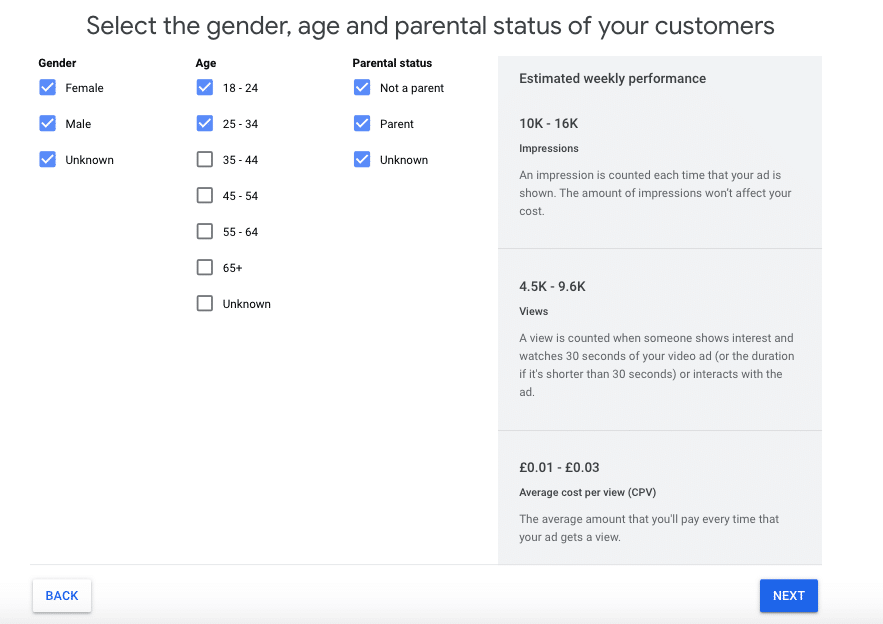Screen dimensions: 883x624
Task: Tick the 65+ age checkbox
Action: point(205,268)
